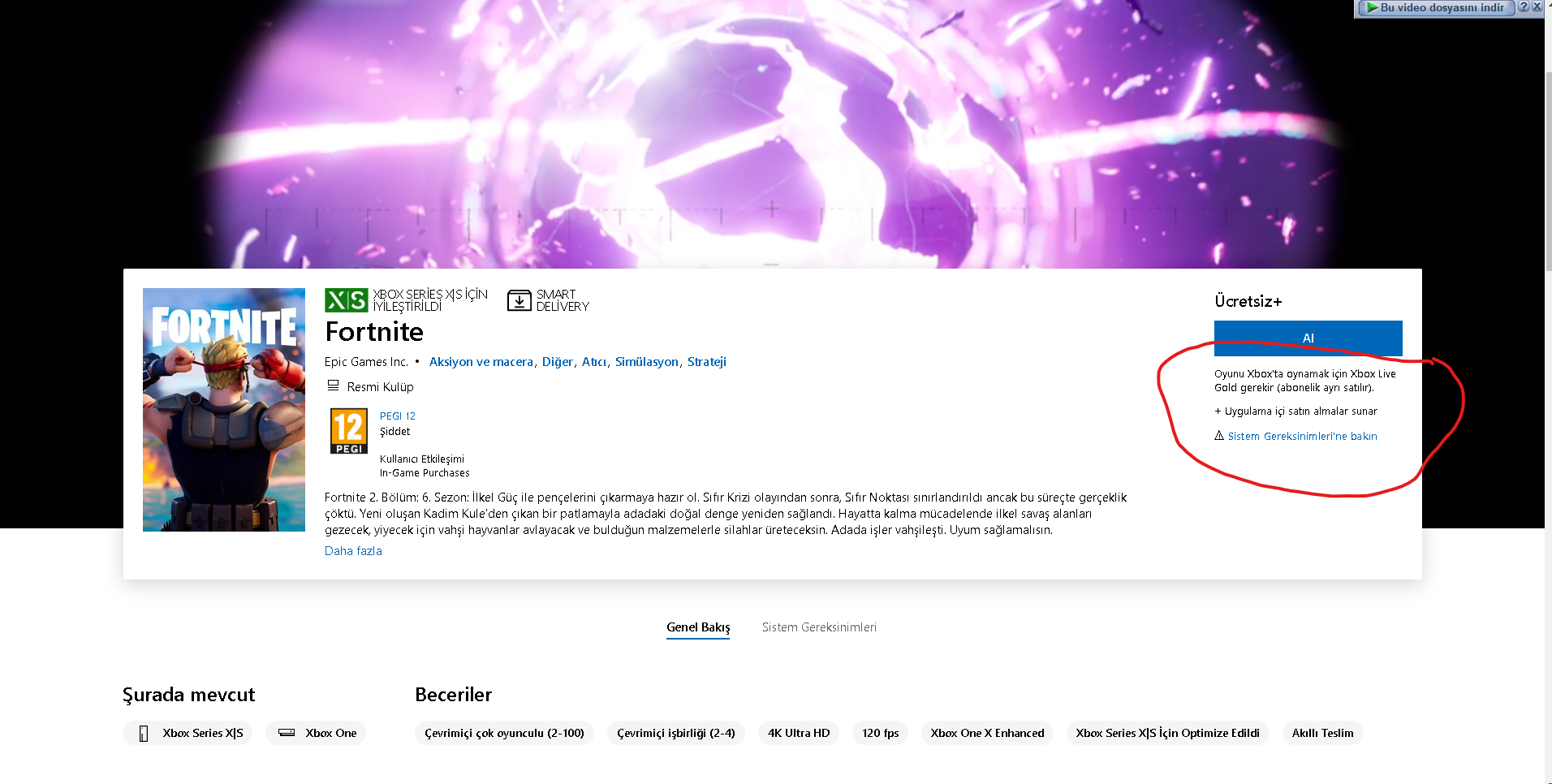1552x784 pixels.
Task: Click the Akıllı Teslim capability chip
Action: (x=1322, y=733)
